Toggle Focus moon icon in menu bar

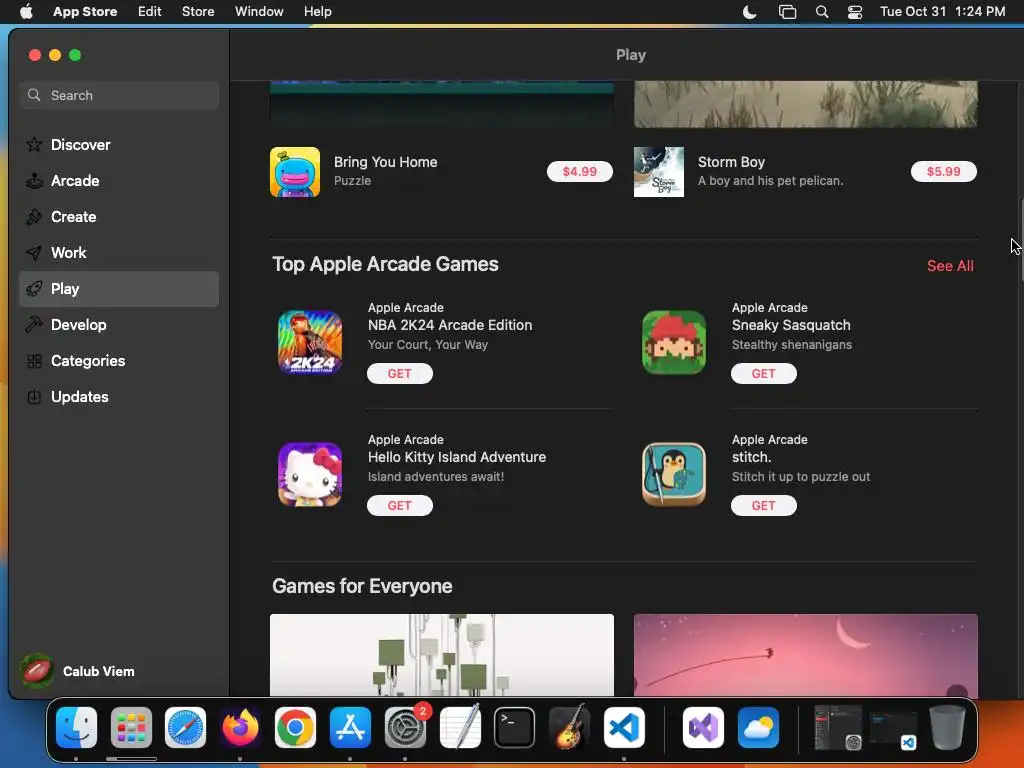pos(750,12)
